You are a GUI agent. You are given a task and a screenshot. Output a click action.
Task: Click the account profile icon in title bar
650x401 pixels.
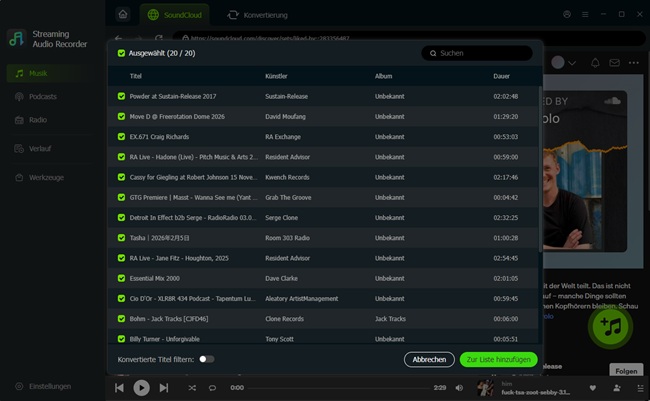567,15
